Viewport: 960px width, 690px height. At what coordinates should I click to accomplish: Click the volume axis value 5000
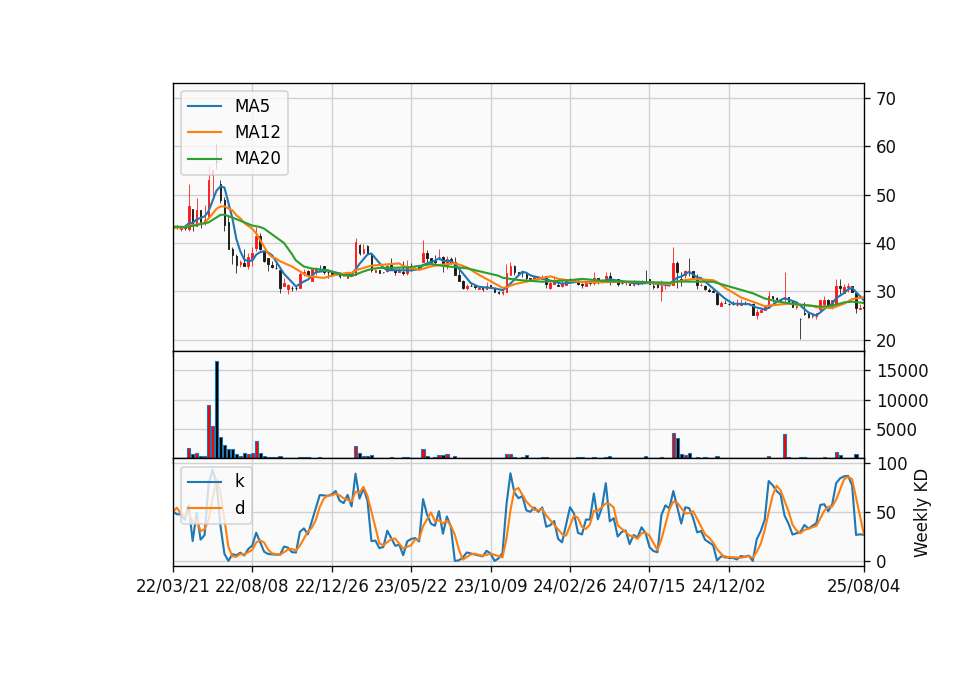click(896, 430)
